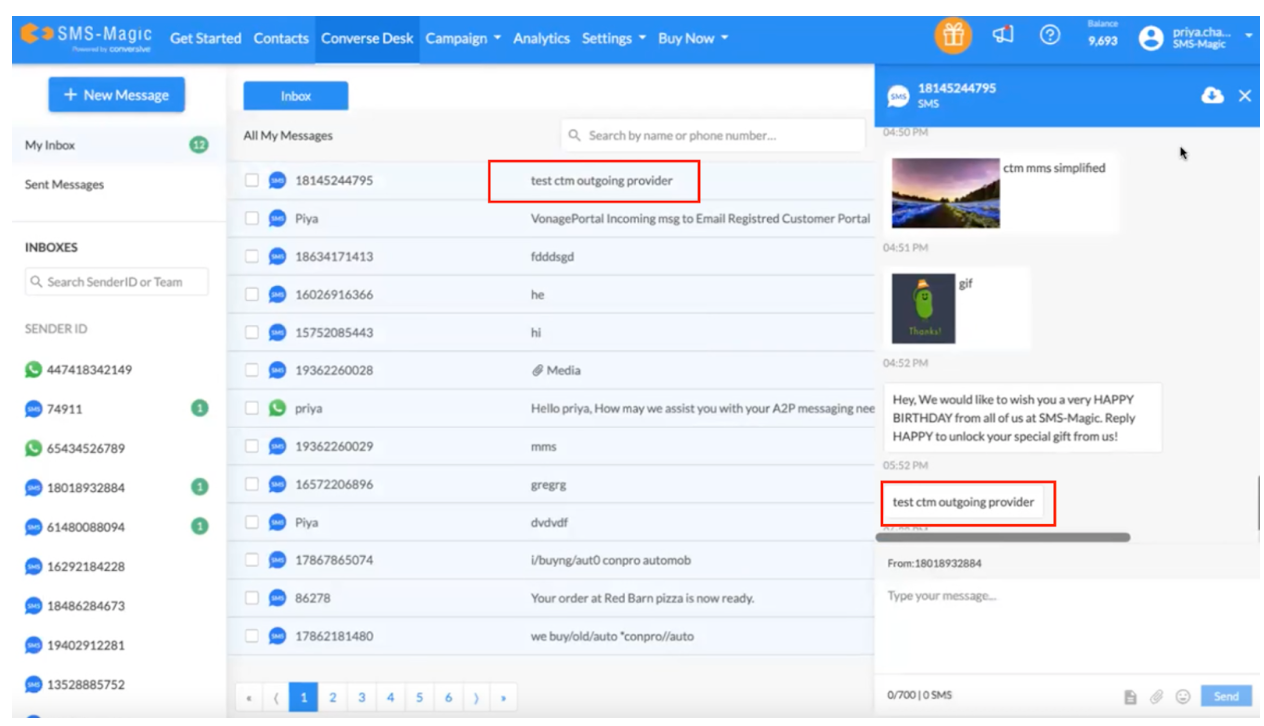The width and height of the screenshot is (1264, 726).
Task: Click the help question mark icon
Action: click(1049, 36)
